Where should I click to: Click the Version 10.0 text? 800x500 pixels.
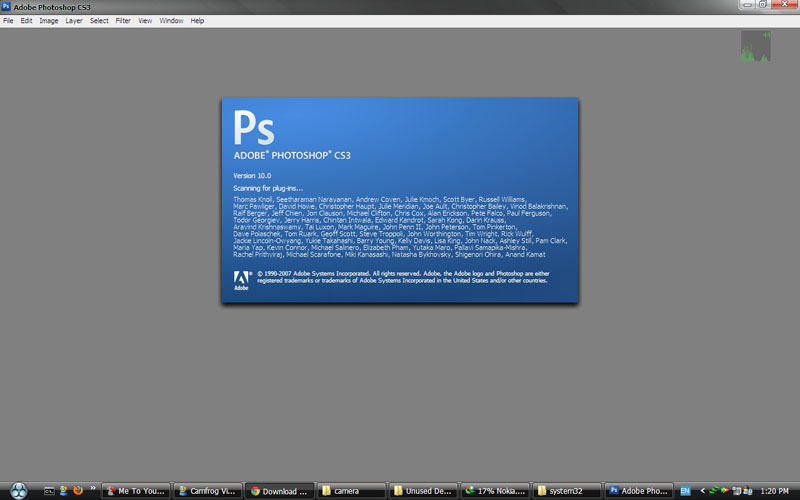(x=252, y=176)
